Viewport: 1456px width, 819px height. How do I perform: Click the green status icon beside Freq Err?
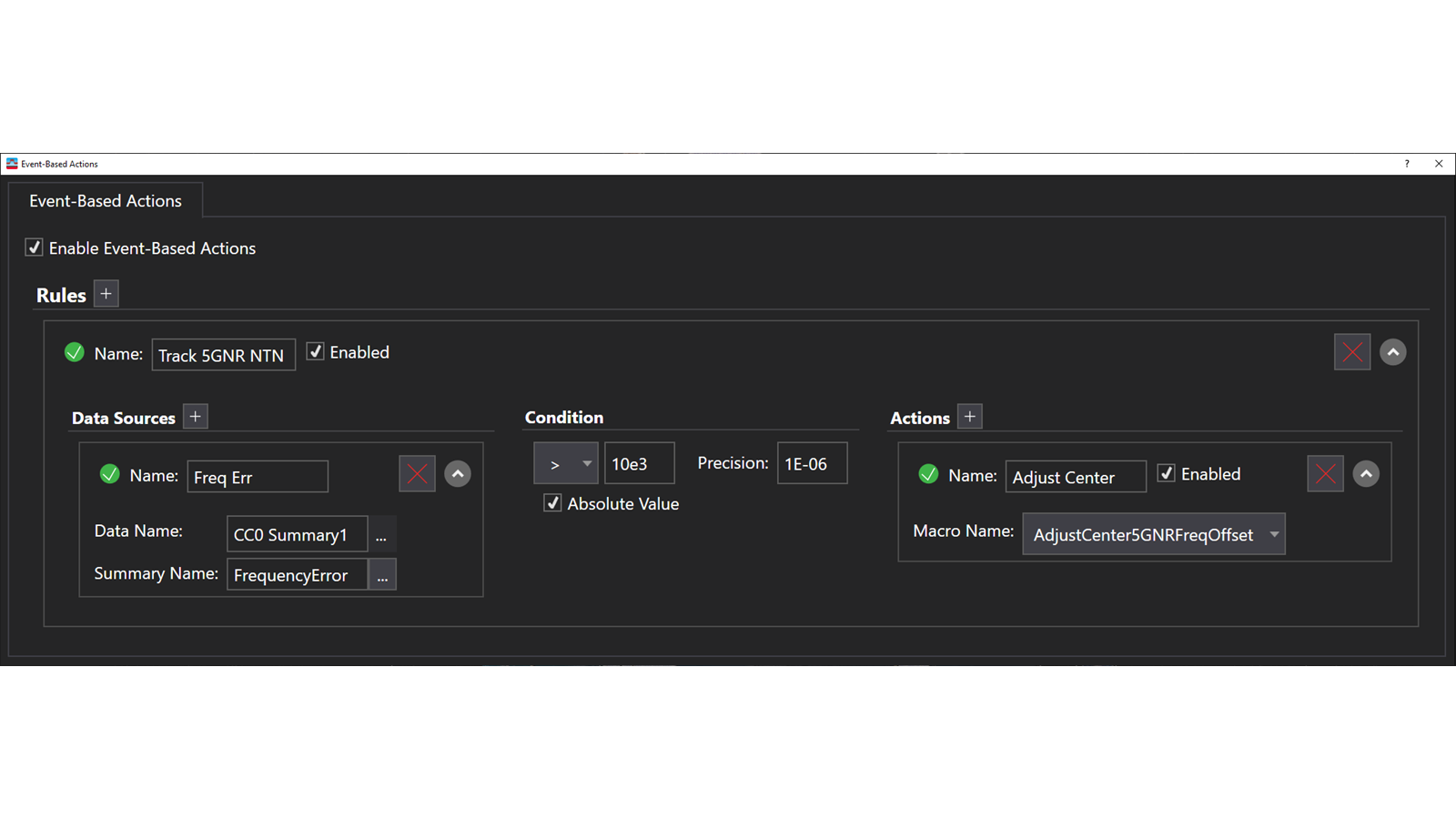coord(109,473)
